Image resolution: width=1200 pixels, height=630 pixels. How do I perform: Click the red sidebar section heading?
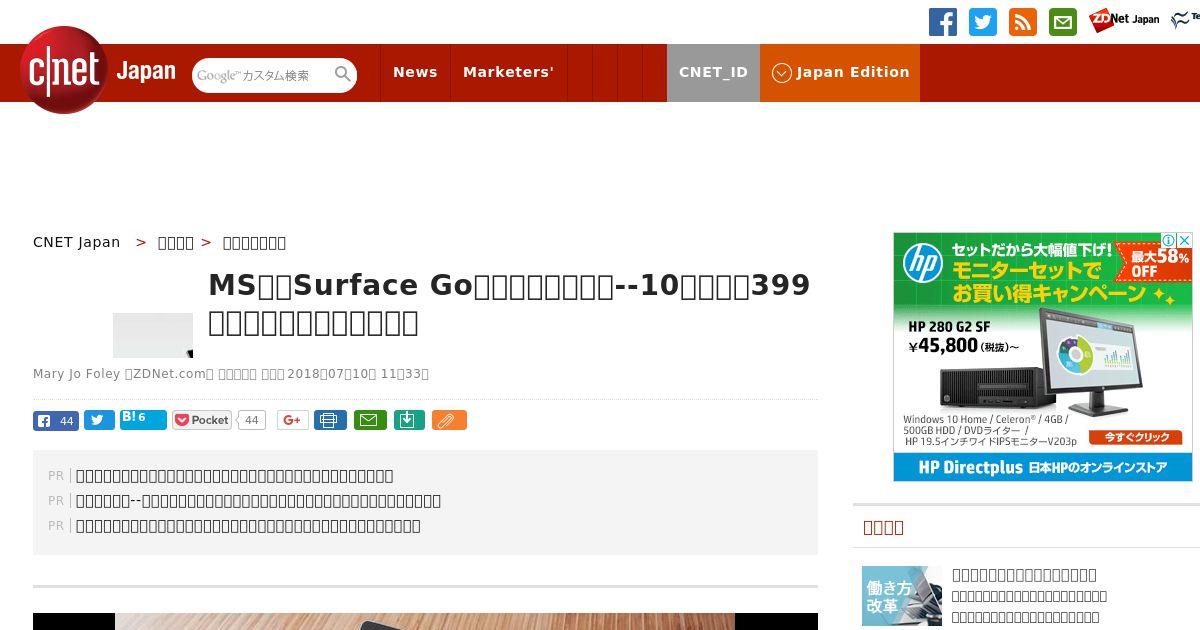coord(884,527)
